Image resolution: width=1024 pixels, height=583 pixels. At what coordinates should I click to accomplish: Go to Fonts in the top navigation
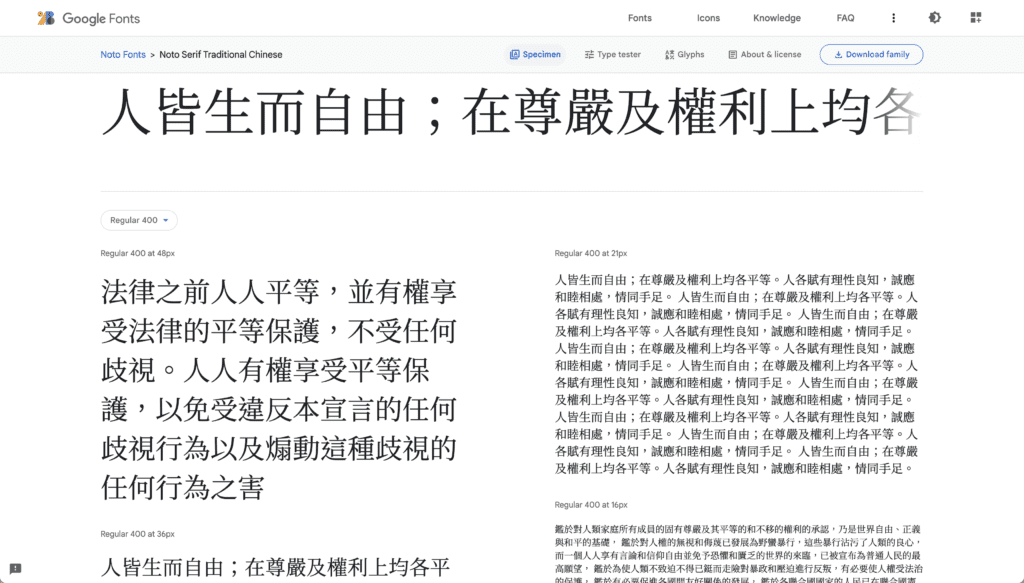(x=639, y=18)
